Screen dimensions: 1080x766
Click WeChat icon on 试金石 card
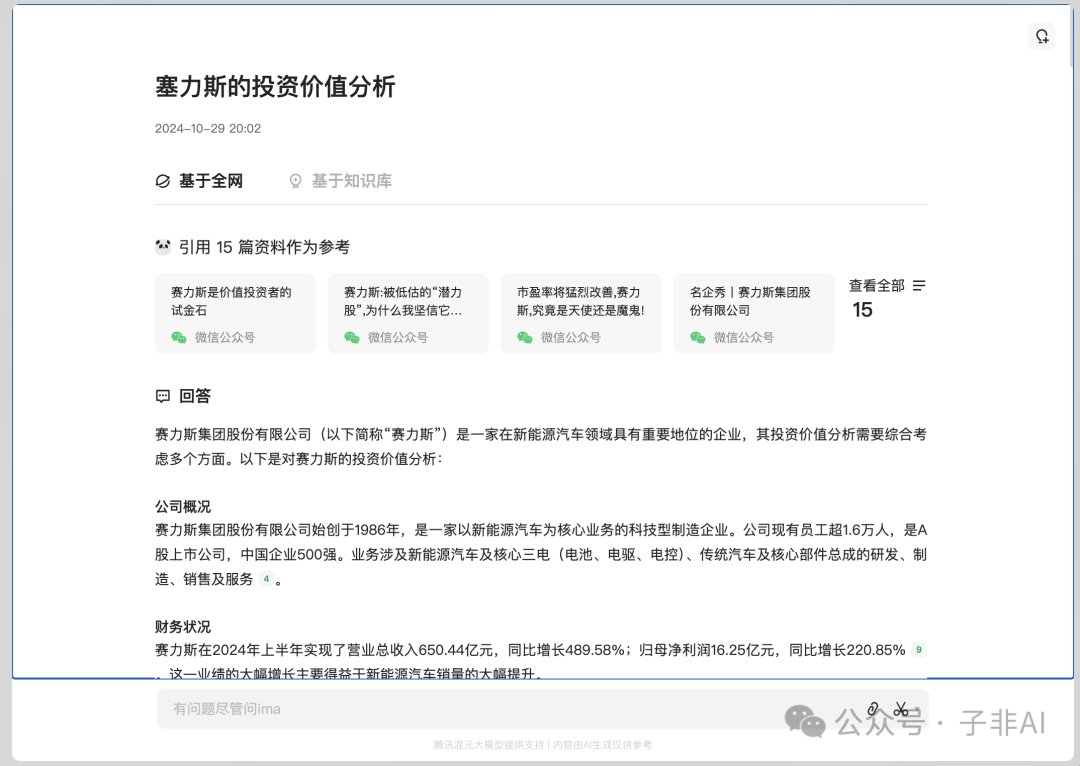click(x=179, y=338)
